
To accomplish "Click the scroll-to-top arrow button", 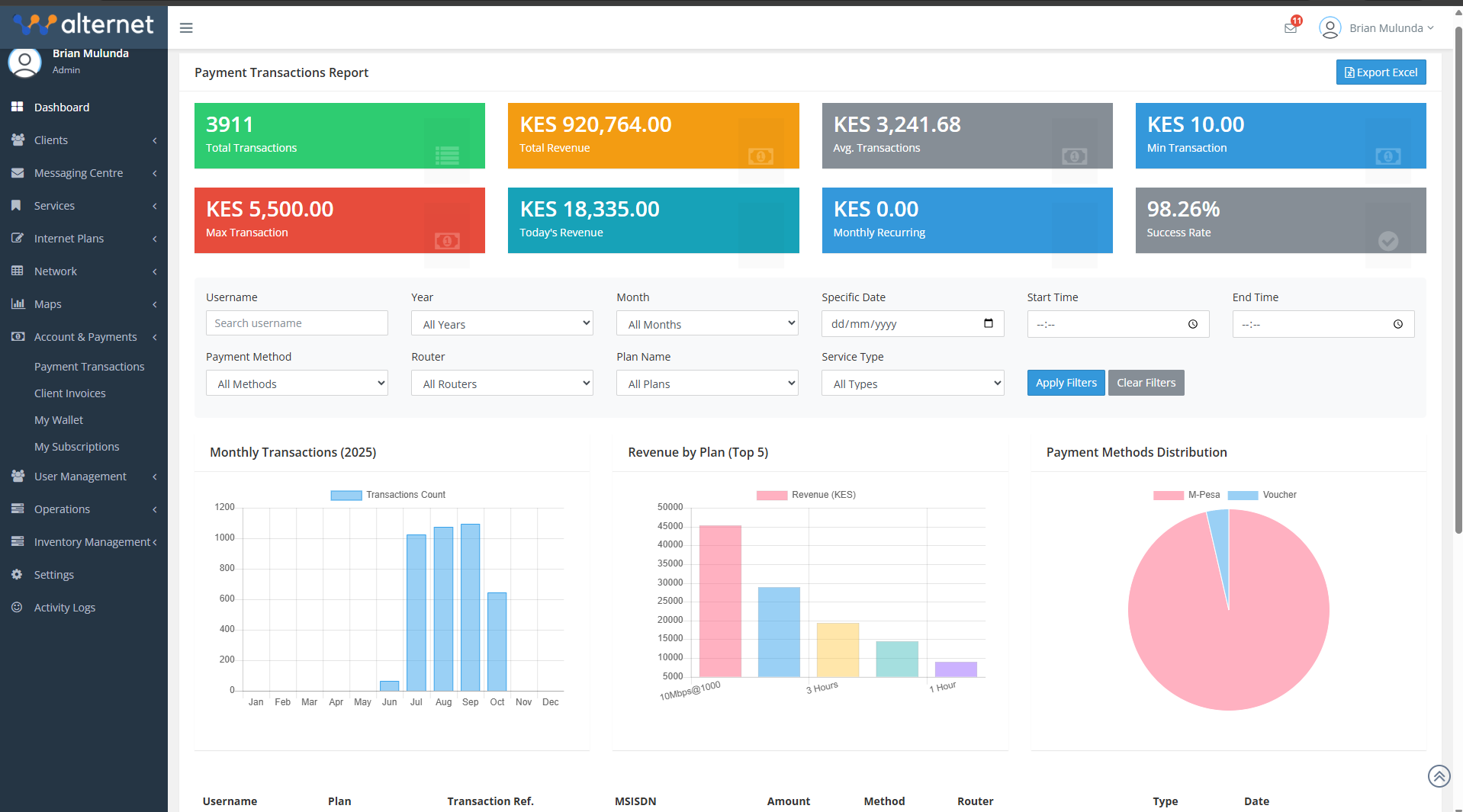I will click(1439, 775).
